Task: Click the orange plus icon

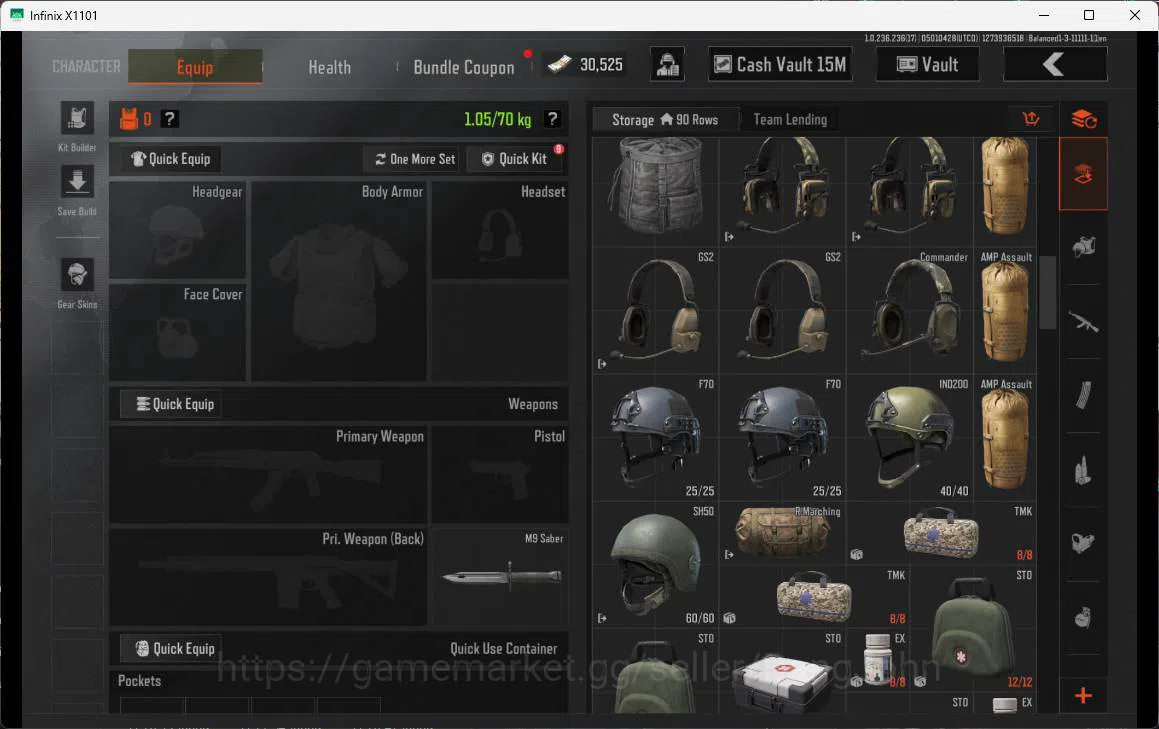Action: (x=1084, y=696)
